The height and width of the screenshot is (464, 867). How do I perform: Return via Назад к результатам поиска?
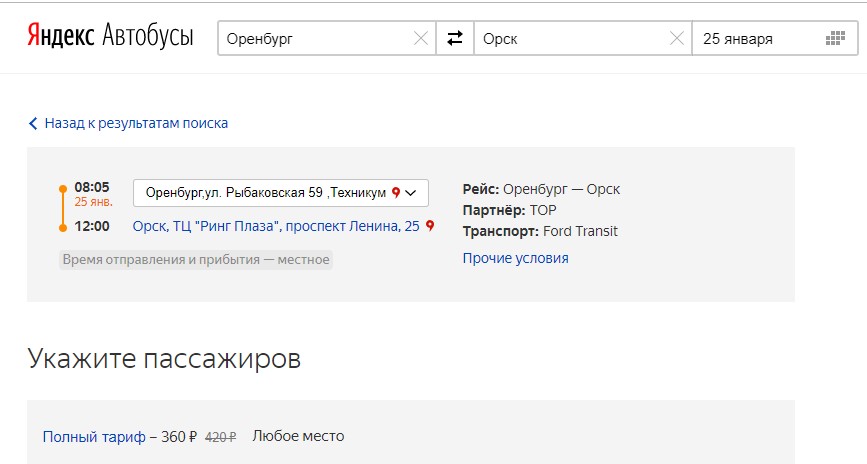tap(136, 124)
